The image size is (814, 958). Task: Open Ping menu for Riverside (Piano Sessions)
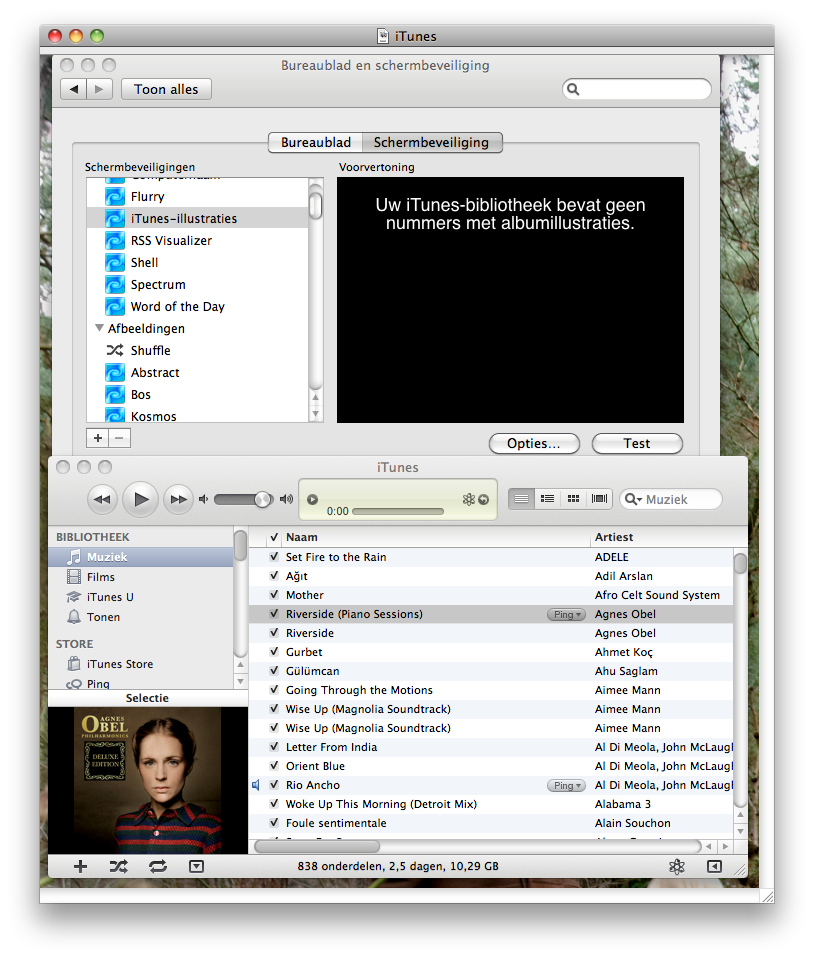tap(566, 615)
